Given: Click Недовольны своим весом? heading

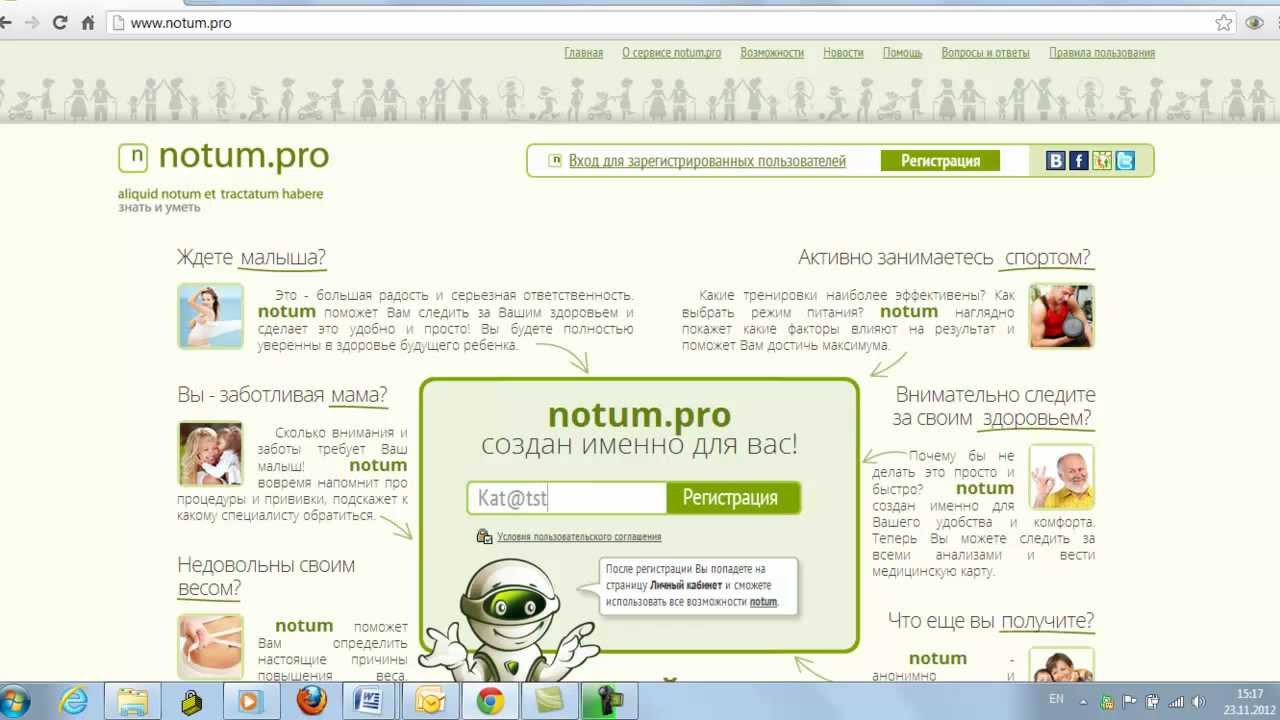Looking at the screenshot, I should coord(266,576).
